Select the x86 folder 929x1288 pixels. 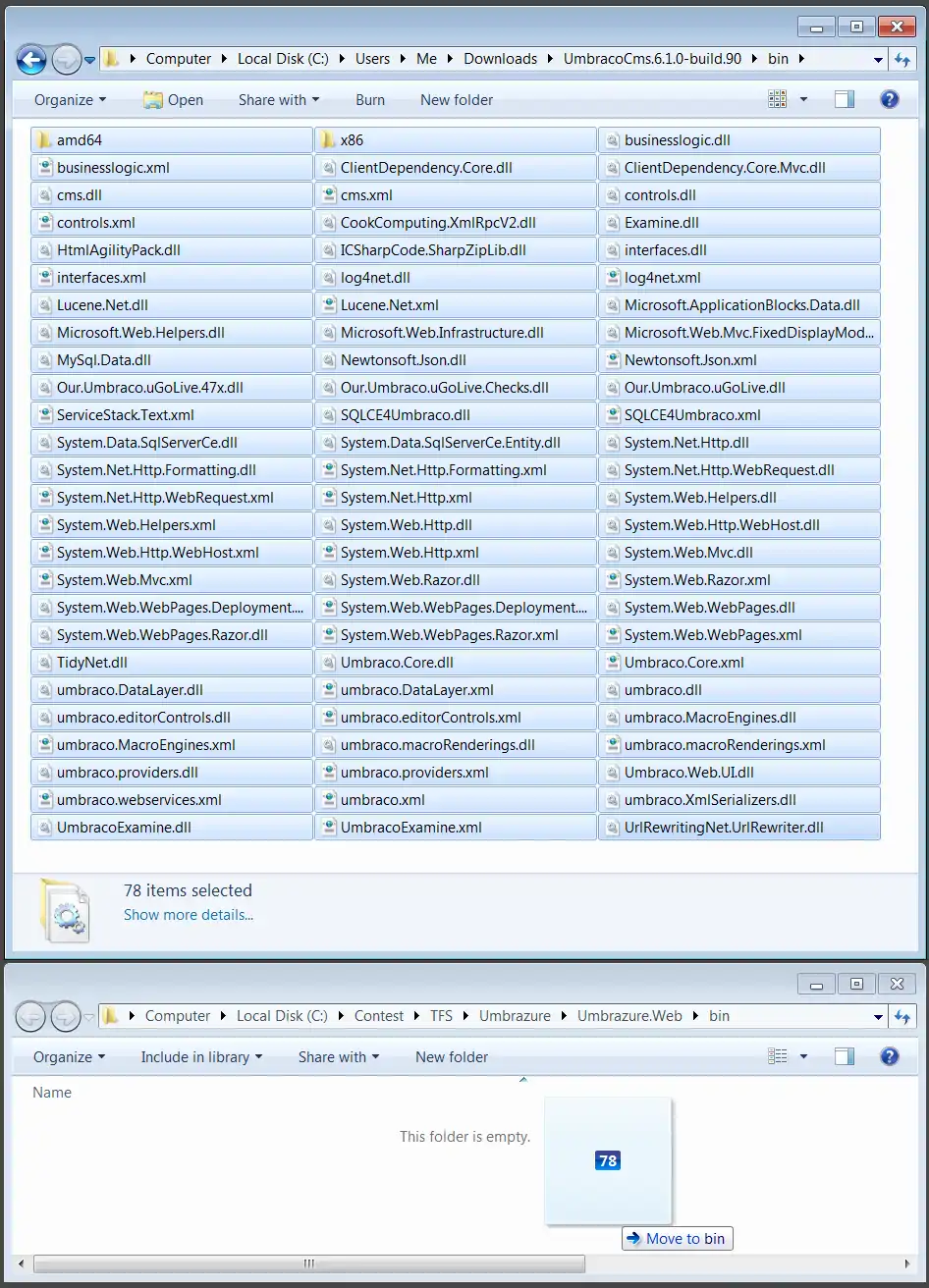pyautogui.click(x=455, y=140)
